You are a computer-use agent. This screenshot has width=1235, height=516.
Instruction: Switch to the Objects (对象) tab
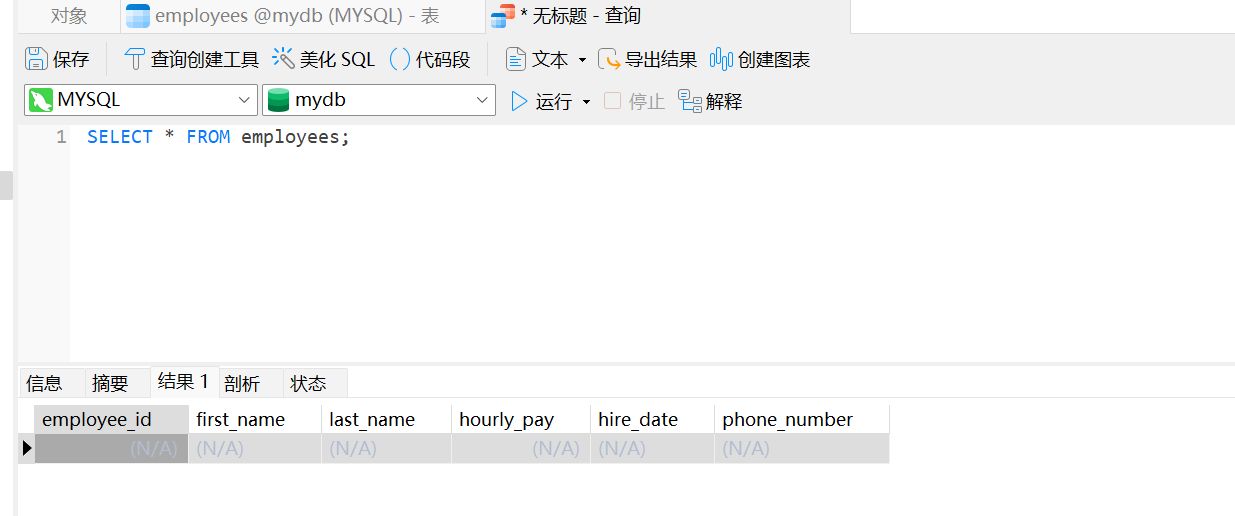(68, 16)
